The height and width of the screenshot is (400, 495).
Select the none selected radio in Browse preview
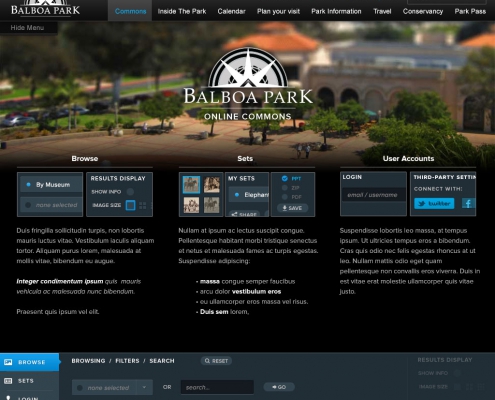click(28, 205)
